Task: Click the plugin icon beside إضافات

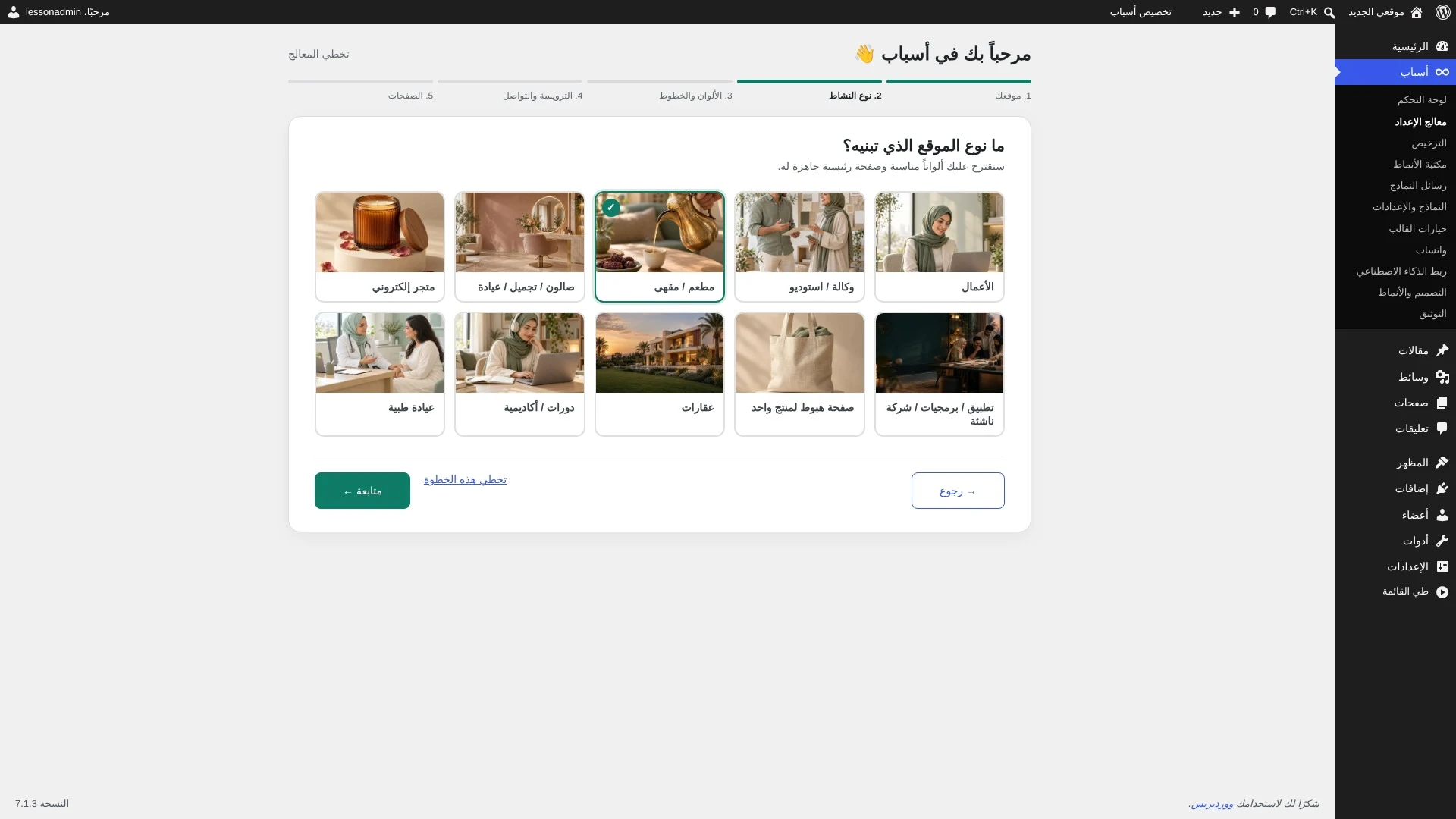Action: tap(1442, 488)
